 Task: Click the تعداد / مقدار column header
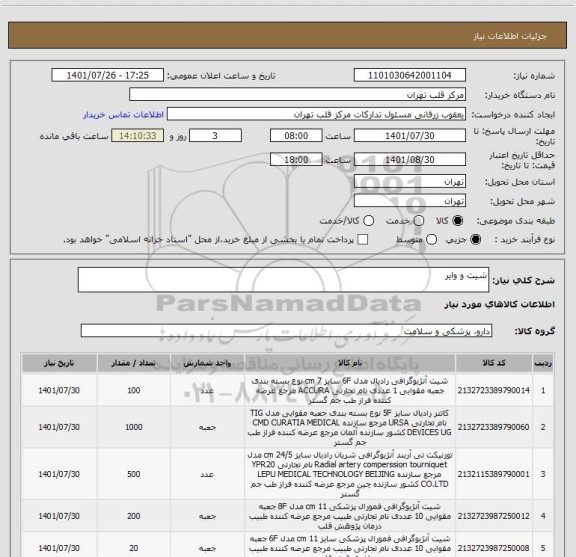point(134,363)
